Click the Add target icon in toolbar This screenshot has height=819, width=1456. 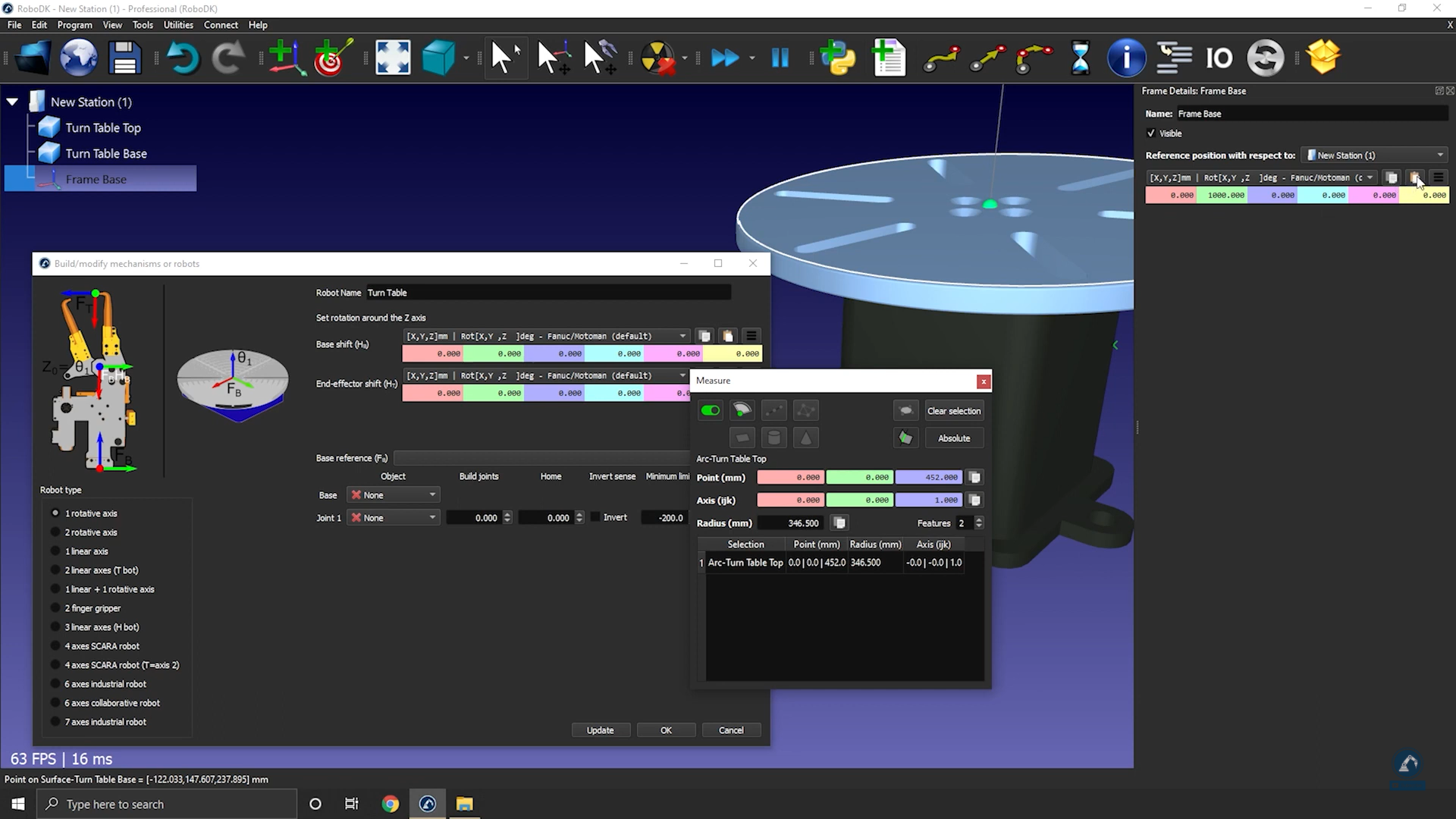pos(332,58)
